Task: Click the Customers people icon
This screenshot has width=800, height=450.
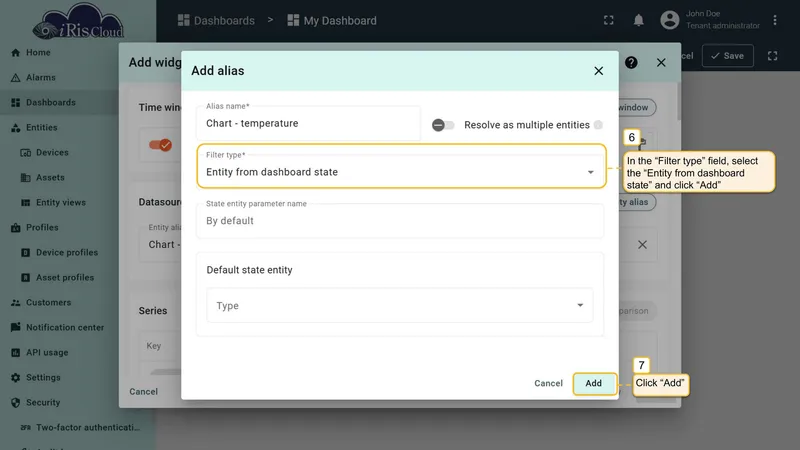Action: (16, 303)
